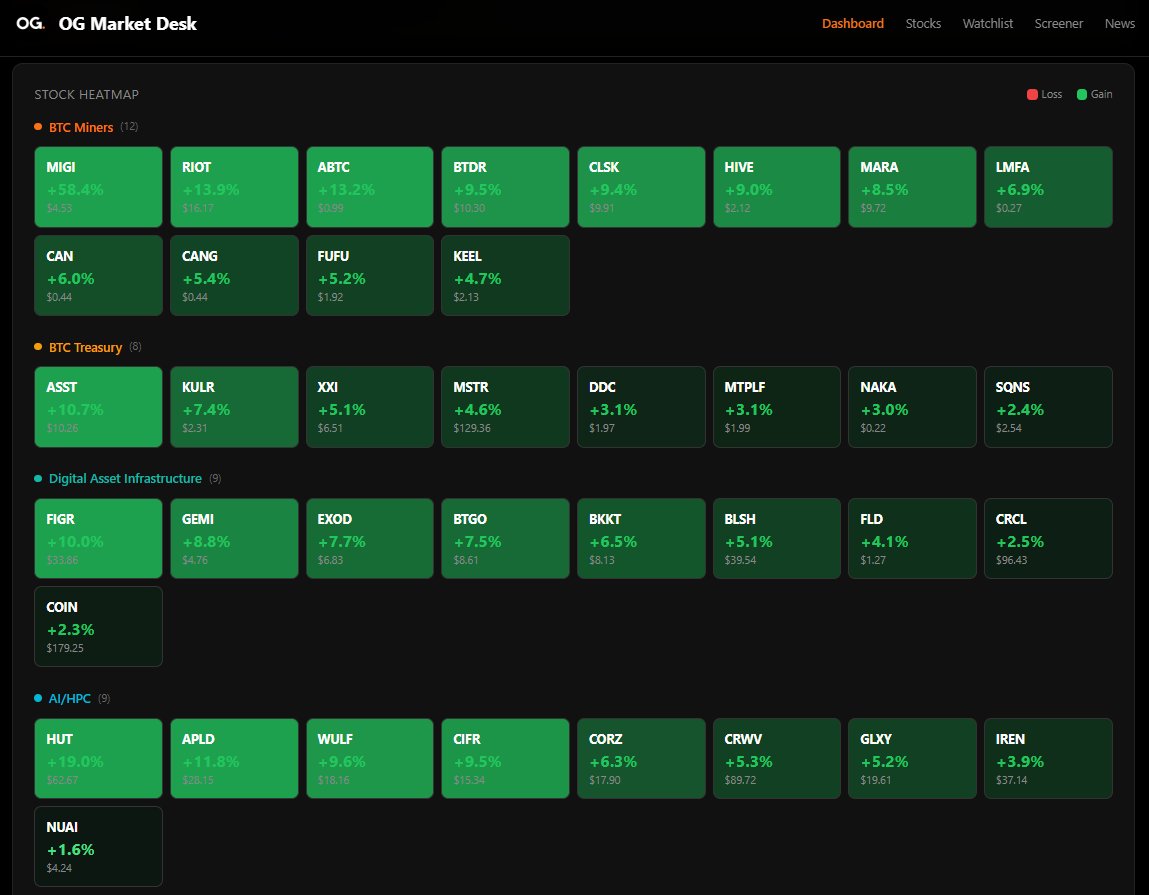
Task: Select the Dashboard nav item
Action: (852, 24)
